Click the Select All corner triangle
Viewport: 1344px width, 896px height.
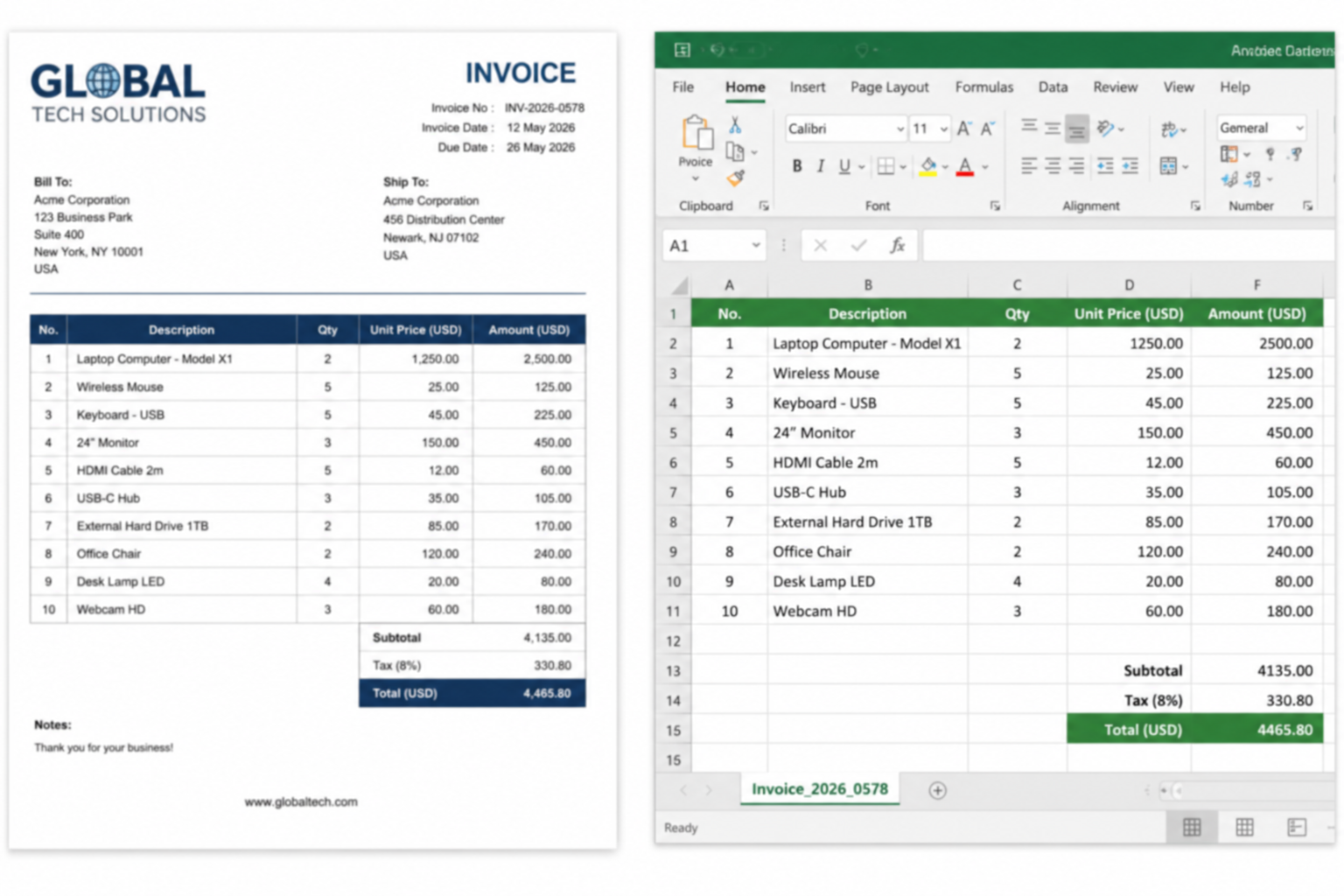pos(680,286)
